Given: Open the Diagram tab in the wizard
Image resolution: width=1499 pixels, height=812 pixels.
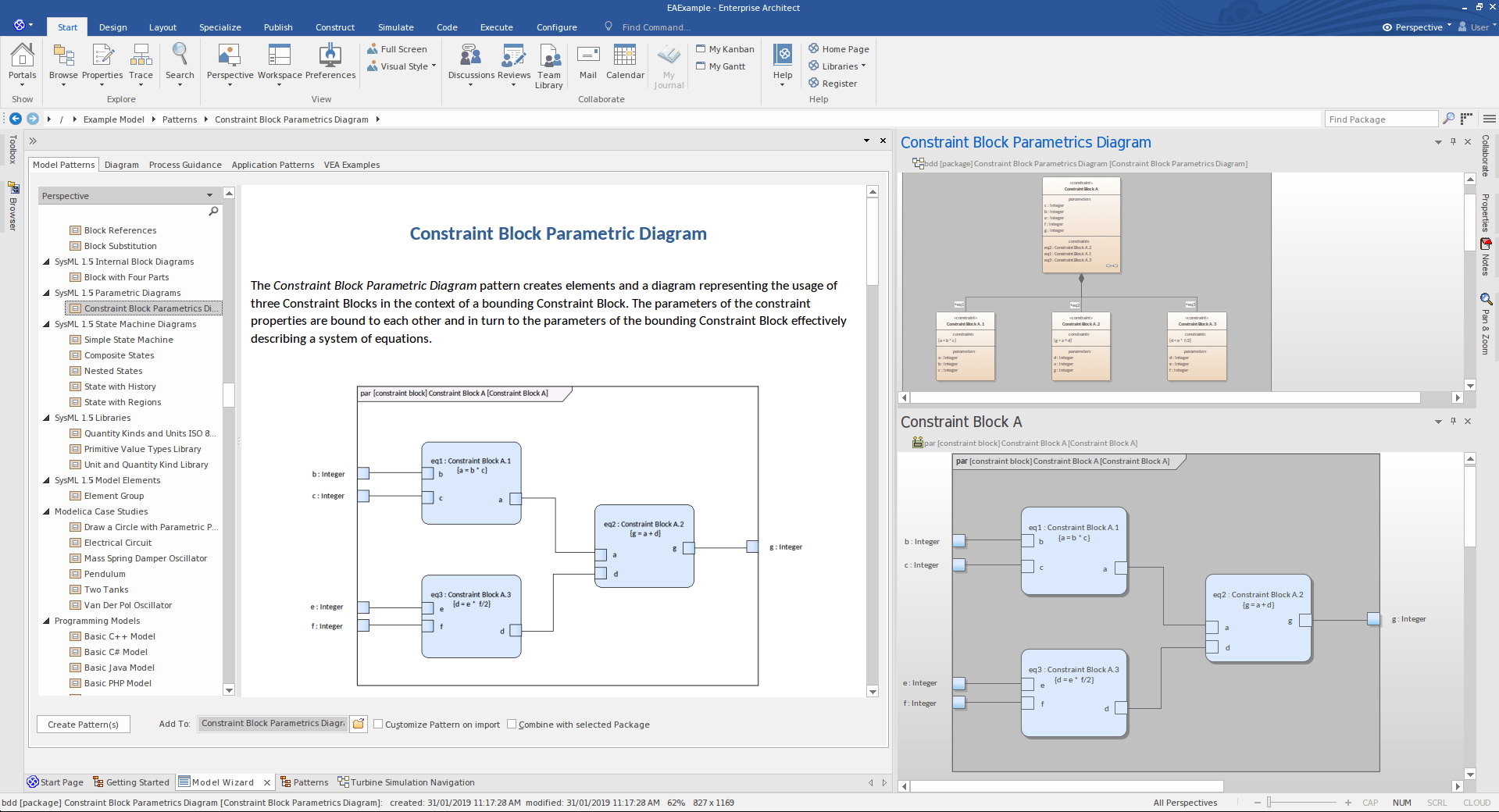Looking at the screenshot, I should [x=122, y=165].
